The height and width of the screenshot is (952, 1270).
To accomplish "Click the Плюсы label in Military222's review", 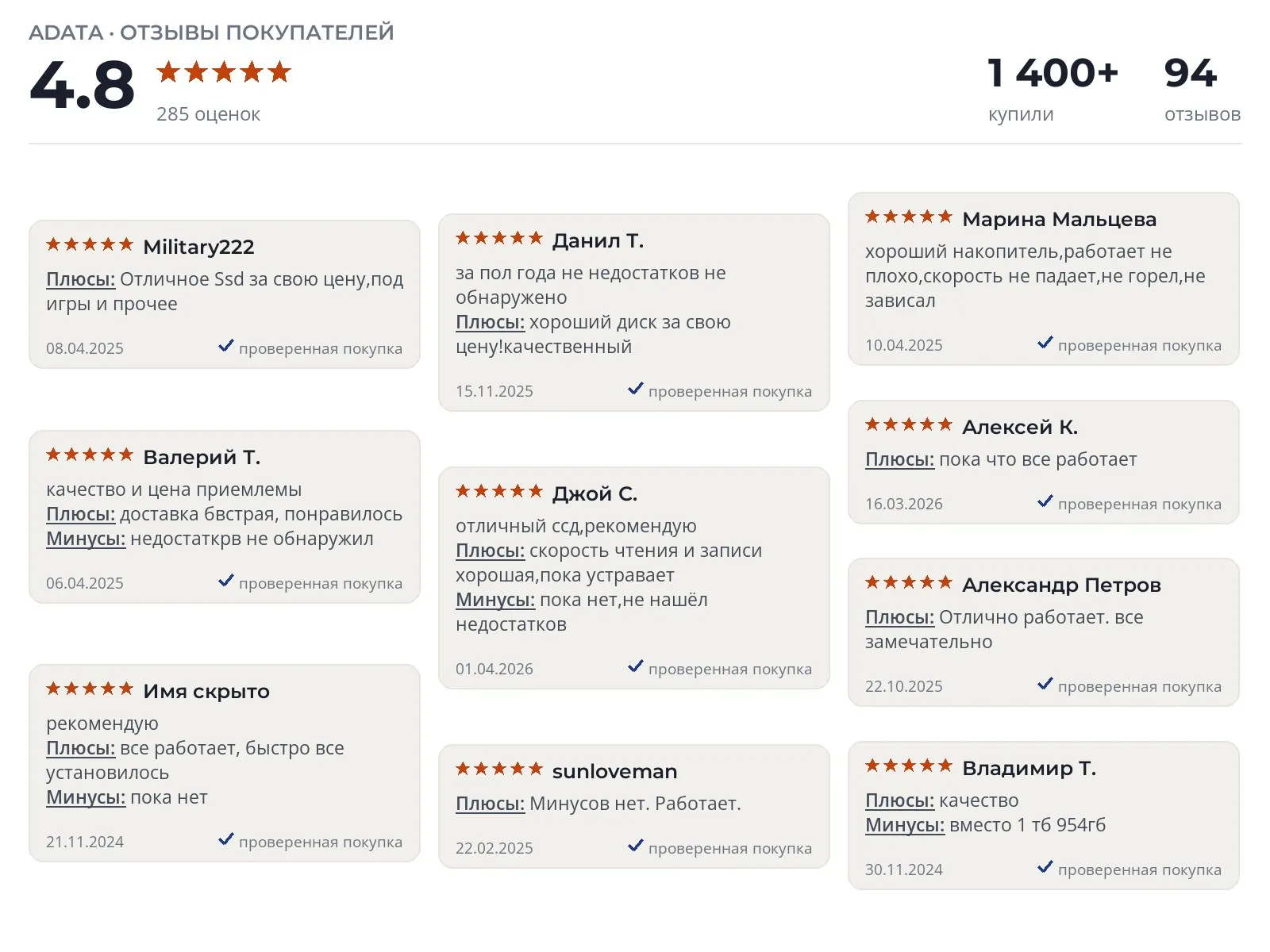I will click(81, 279).
